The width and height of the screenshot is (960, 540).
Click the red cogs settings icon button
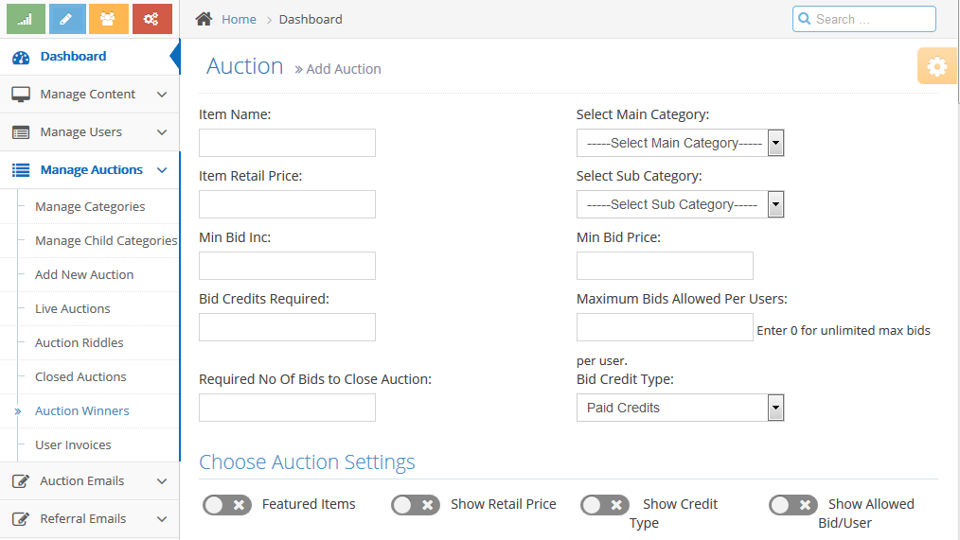(151, 18)
